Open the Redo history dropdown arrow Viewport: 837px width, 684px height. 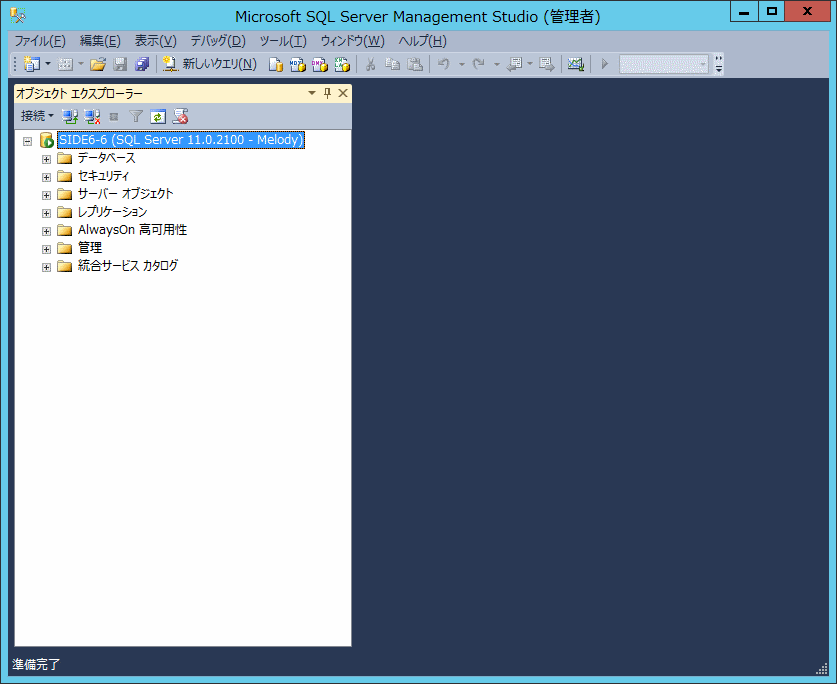(x=496, y=64)
